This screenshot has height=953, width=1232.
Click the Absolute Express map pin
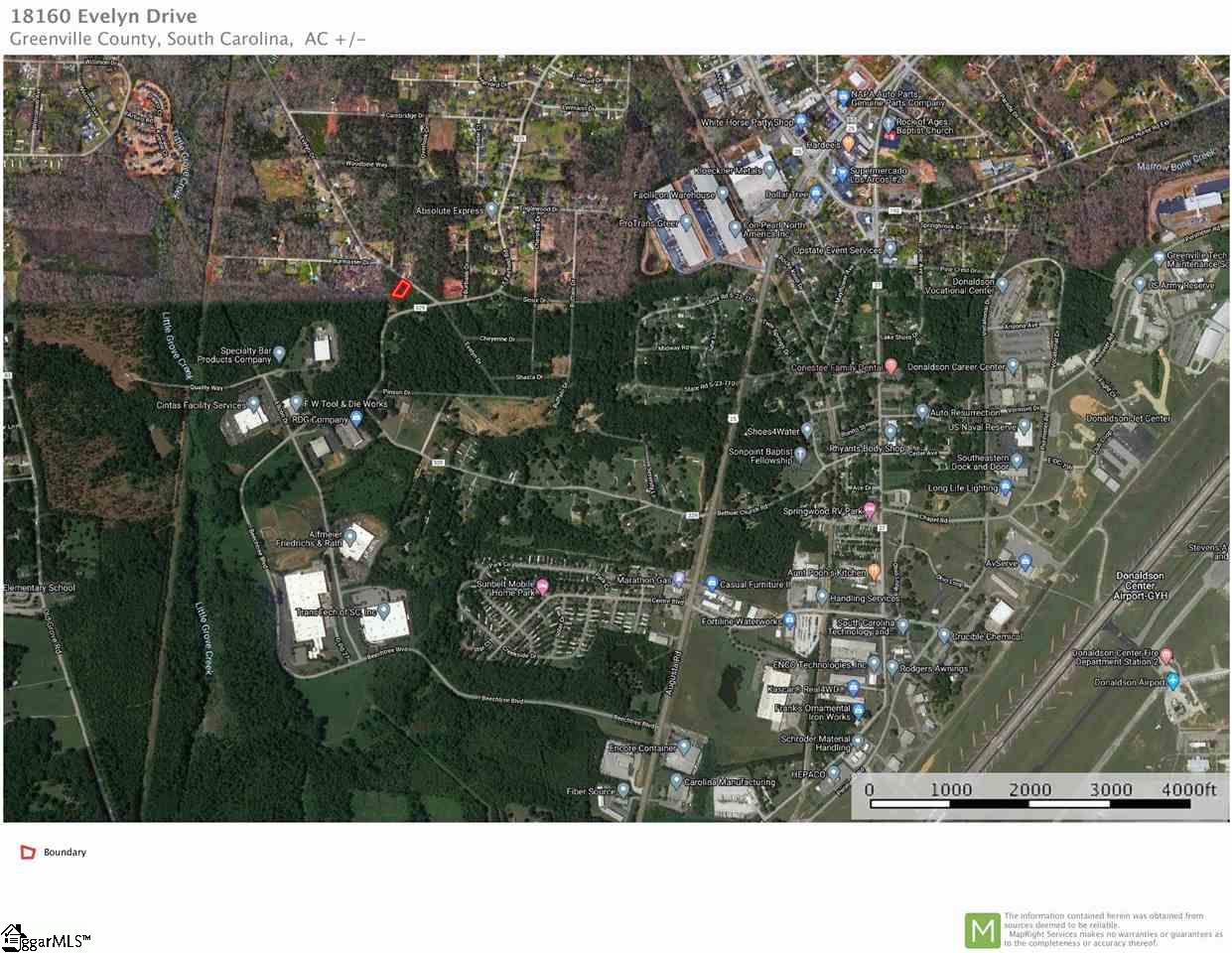pyautogui.click(x=491, y=210)
